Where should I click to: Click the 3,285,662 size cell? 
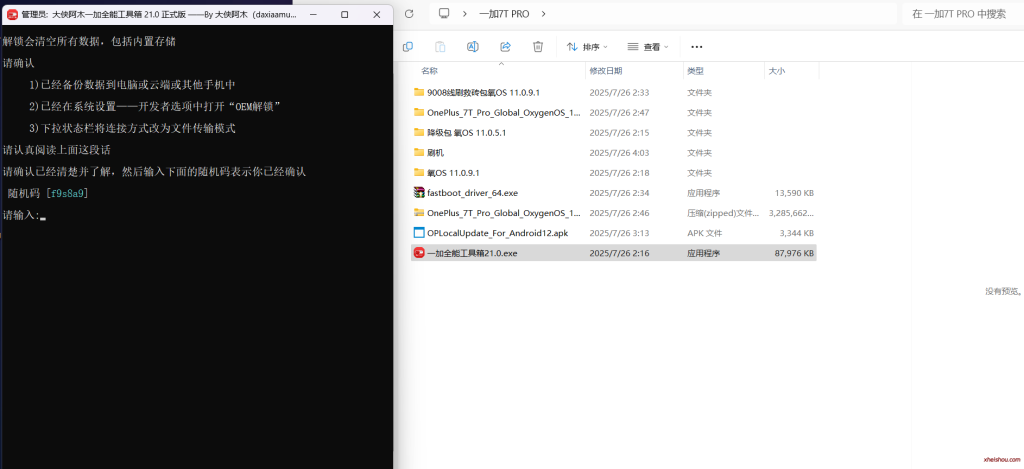(x=792, y=213)
